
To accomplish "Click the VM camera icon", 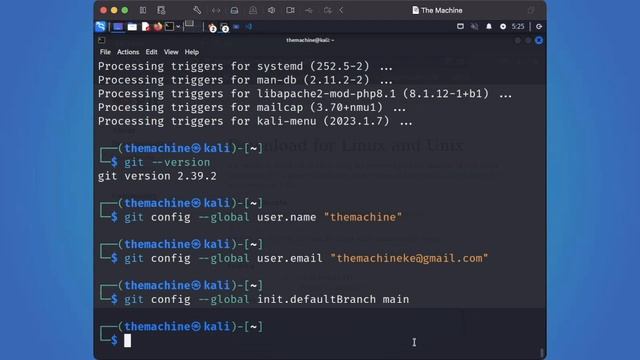I will coord(290,10).
